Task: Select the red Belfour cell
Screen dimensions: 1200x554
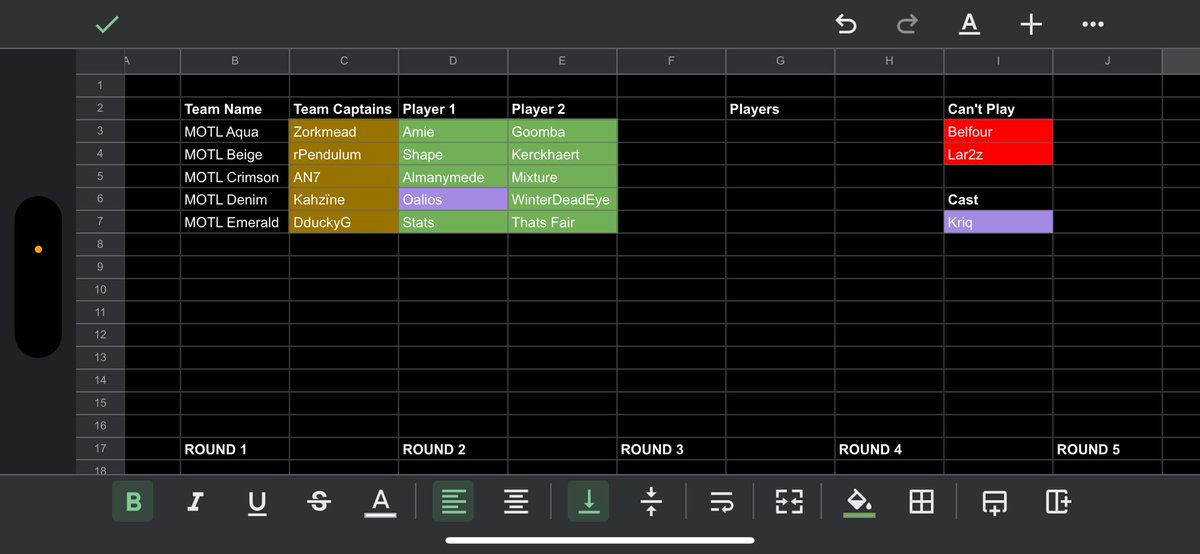Action: (x=998, y=132)
